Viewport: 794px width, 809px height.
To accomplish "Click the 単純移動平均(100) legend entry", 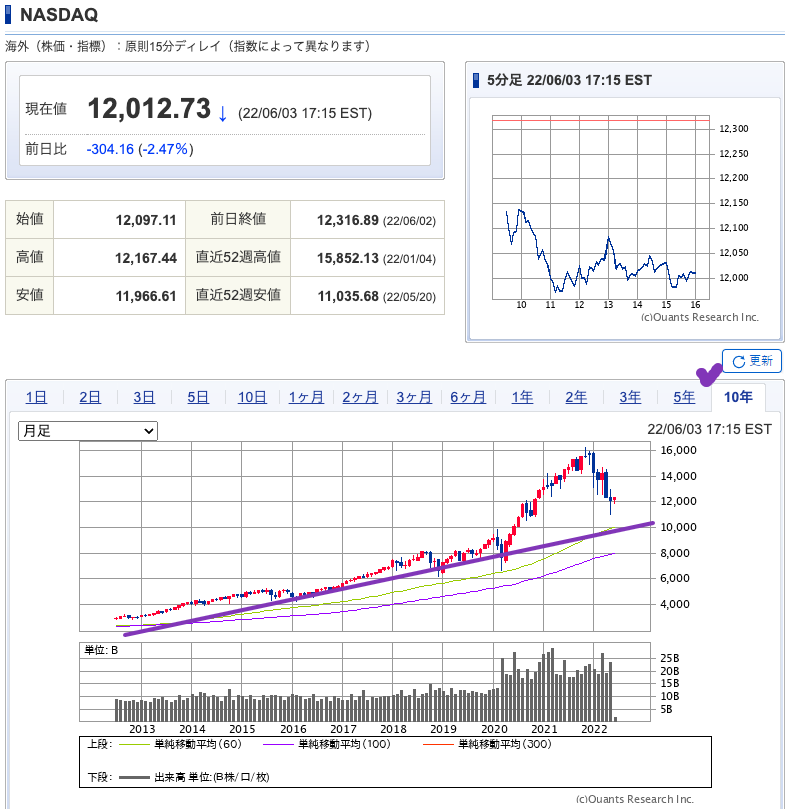I will (x=327, y=744).
